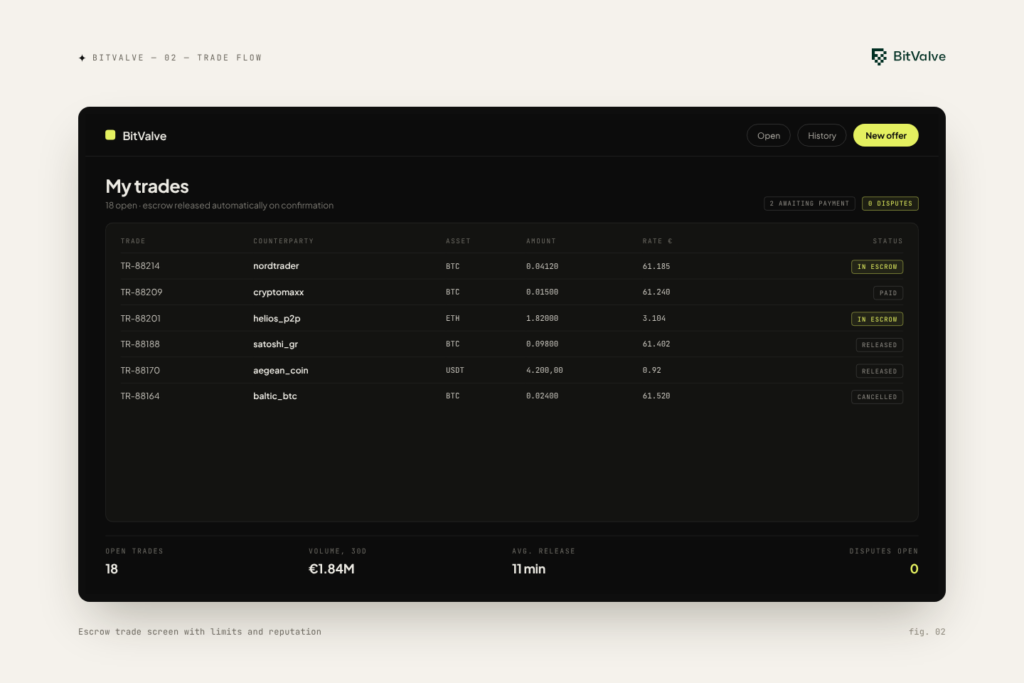Click the BitValve logo icon top right
The image size is (1024, 683).
click(879, 57)
